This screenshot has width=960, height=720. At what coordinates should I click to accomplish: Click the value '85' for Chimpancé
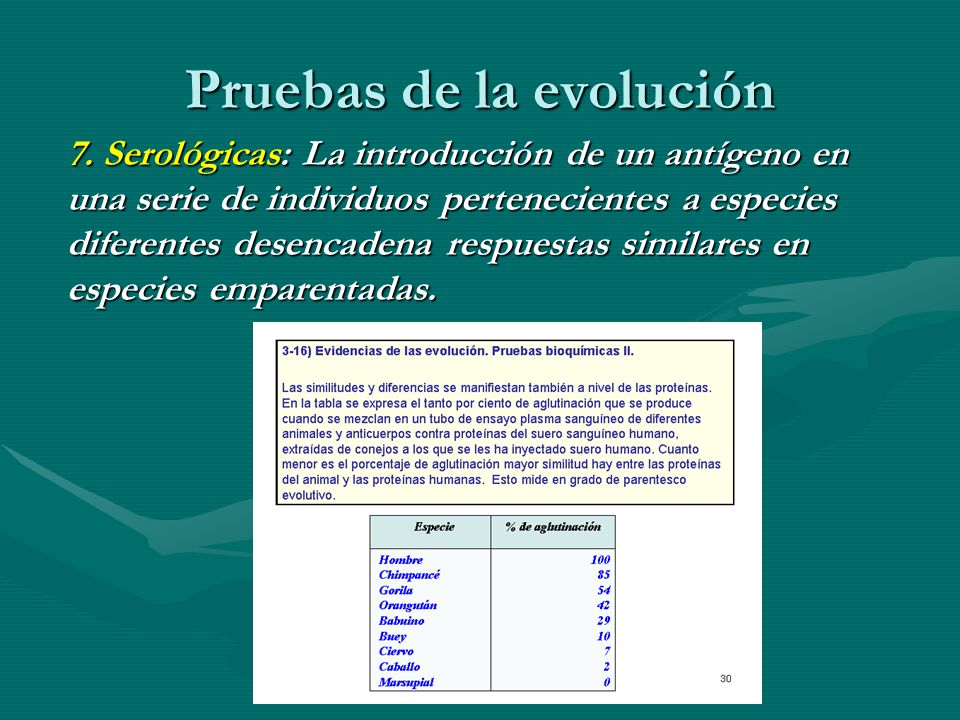(x=604, y=575)
